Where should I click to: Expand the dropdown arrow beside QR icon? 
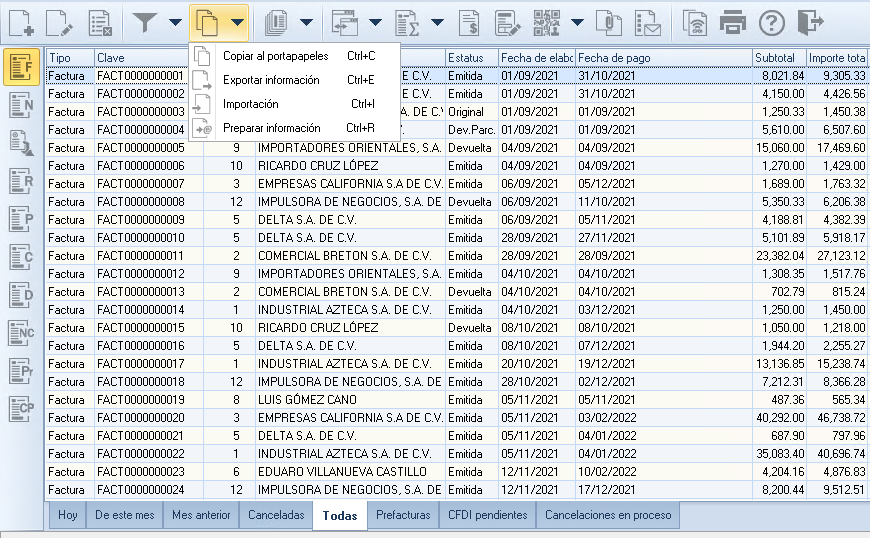[577, 23]
